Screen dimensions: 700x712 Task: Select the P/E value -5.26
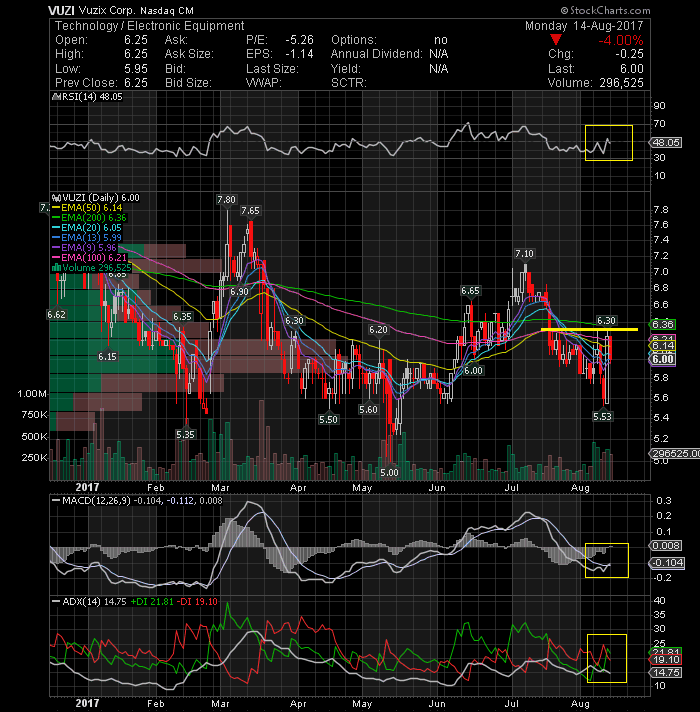(x=299, y=40)
